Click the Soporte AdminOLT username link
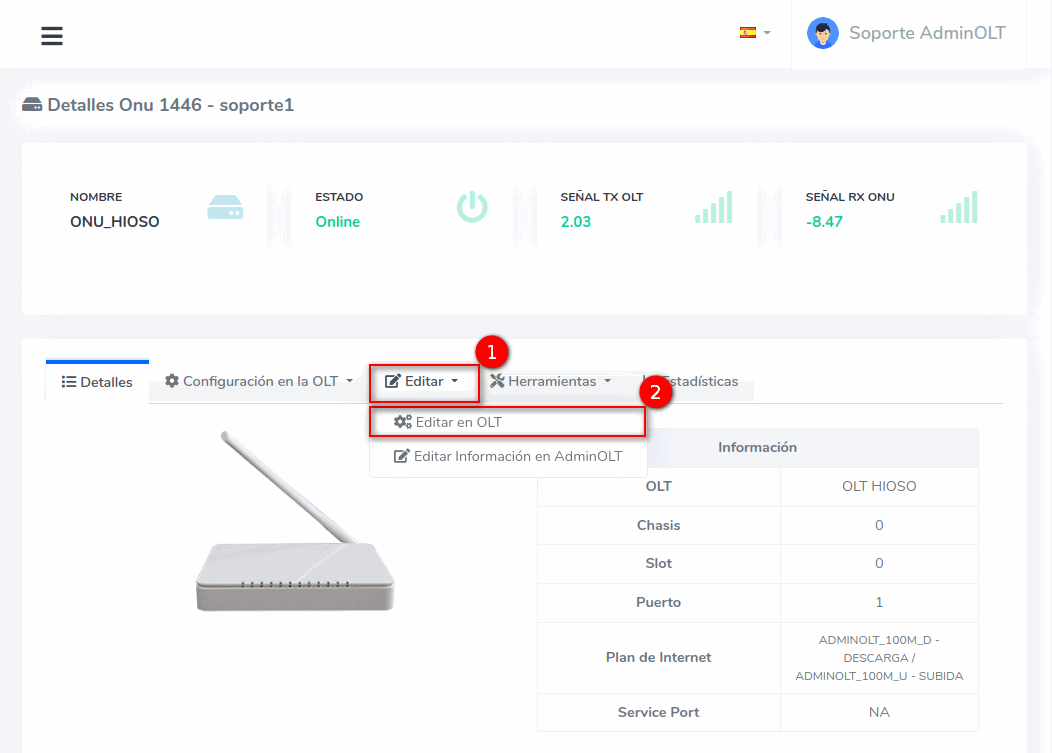This screenshot has width=1052, height=753. (926, 33)
